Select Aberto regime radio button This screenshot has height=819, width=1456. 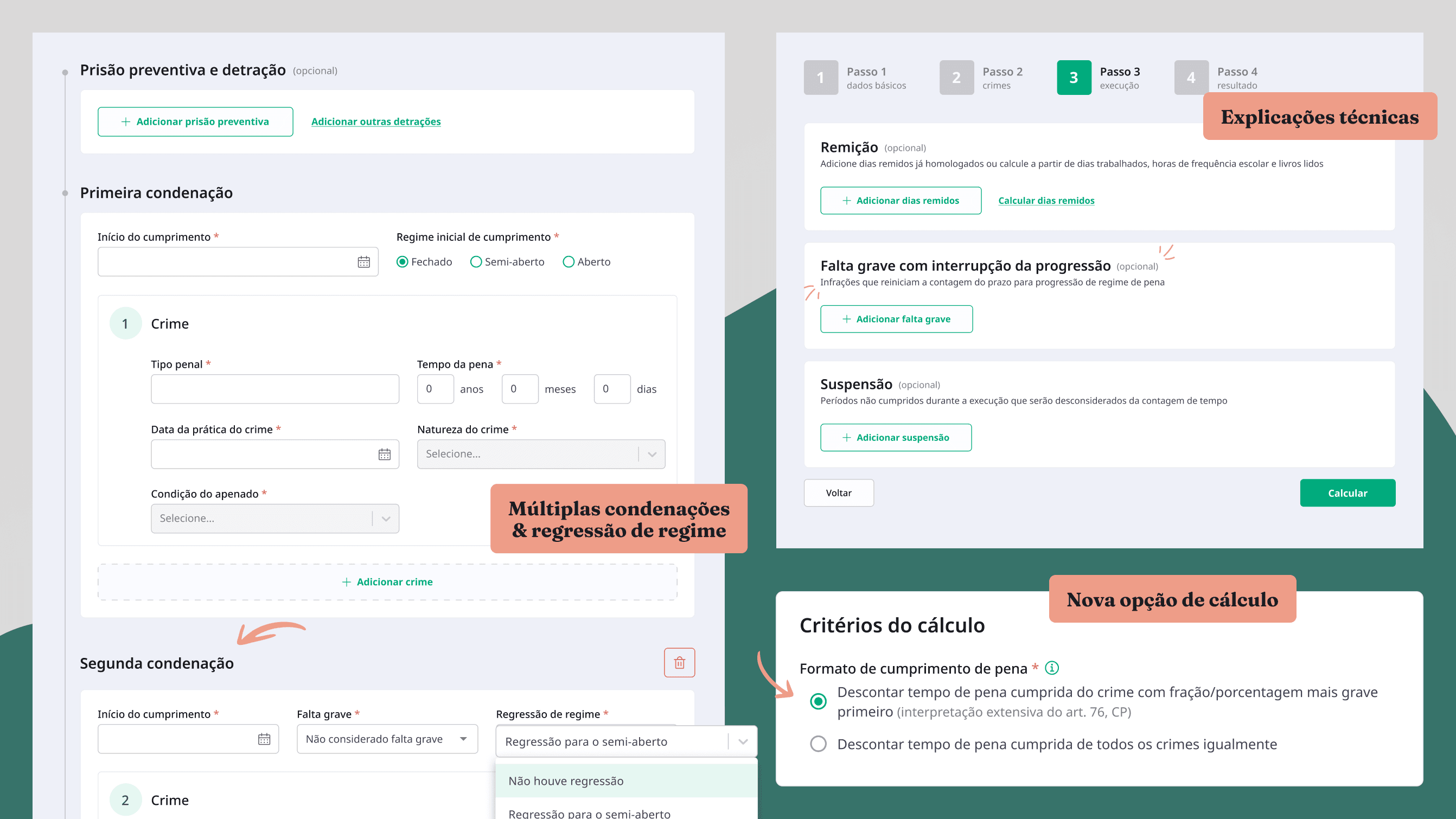coord(569,261)
